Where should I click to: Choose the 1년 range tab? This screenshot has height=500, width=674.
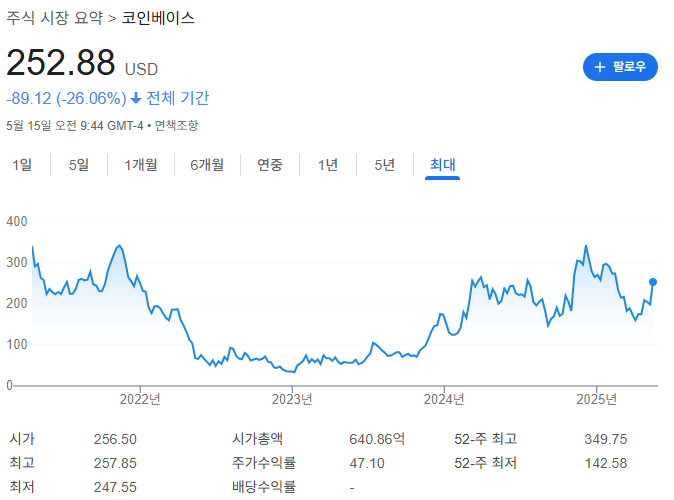(328, 165)
